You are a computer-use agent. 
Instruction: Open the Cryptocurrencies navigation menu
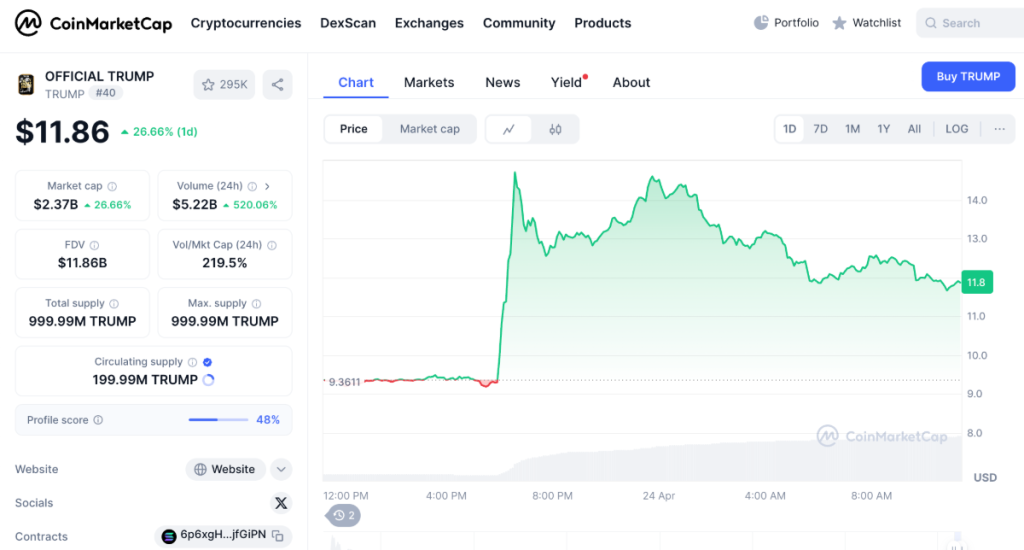(245, 23)
